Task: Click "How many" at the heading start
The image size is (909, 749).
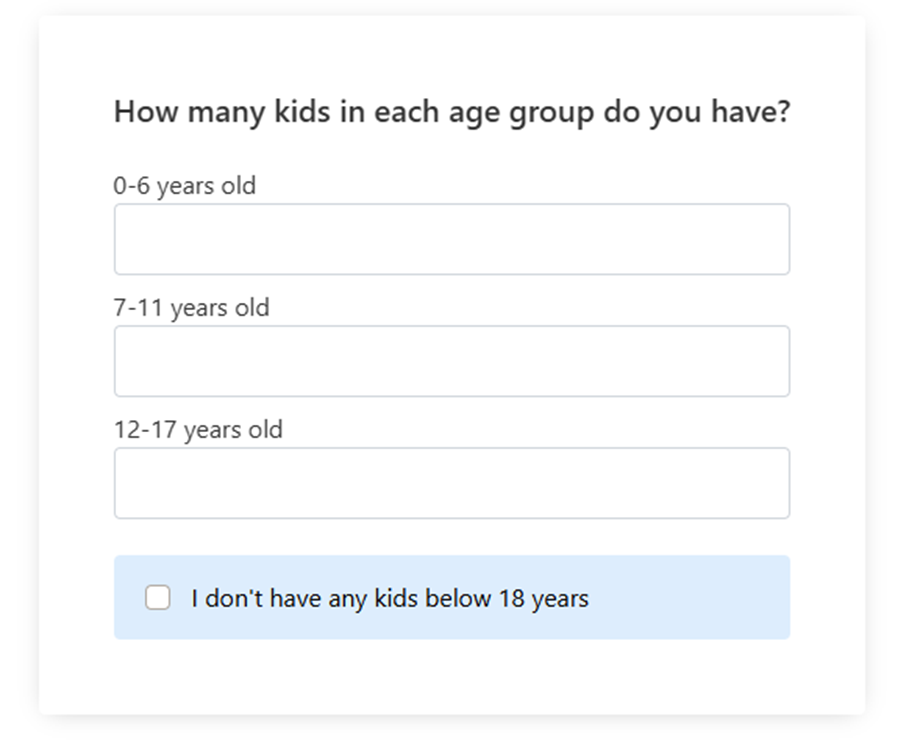Action: [x=188, y=111]
